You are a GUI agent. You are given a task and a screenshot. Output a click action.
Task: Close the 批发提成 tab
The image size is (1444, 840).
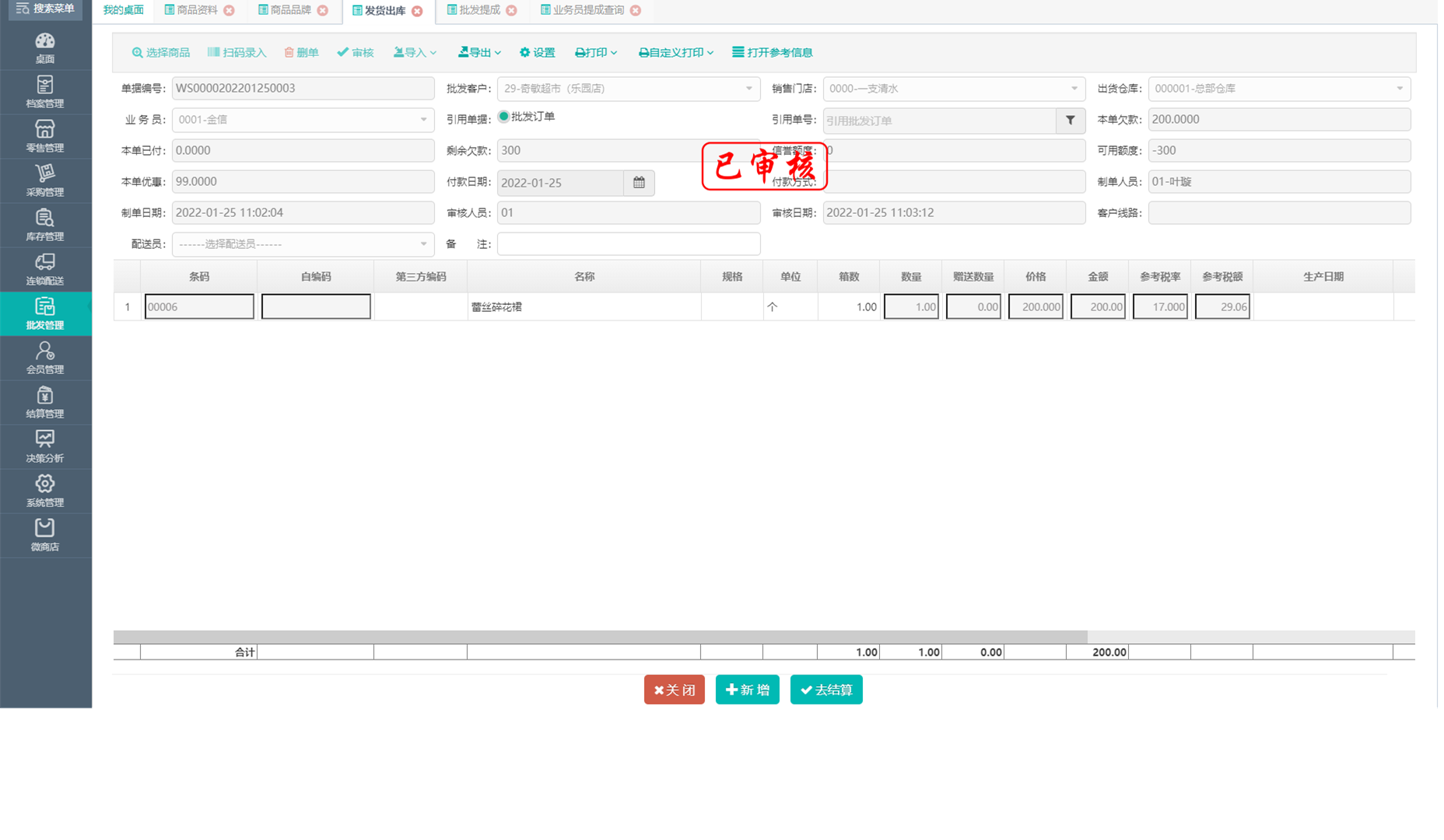[x=511, y=10]
